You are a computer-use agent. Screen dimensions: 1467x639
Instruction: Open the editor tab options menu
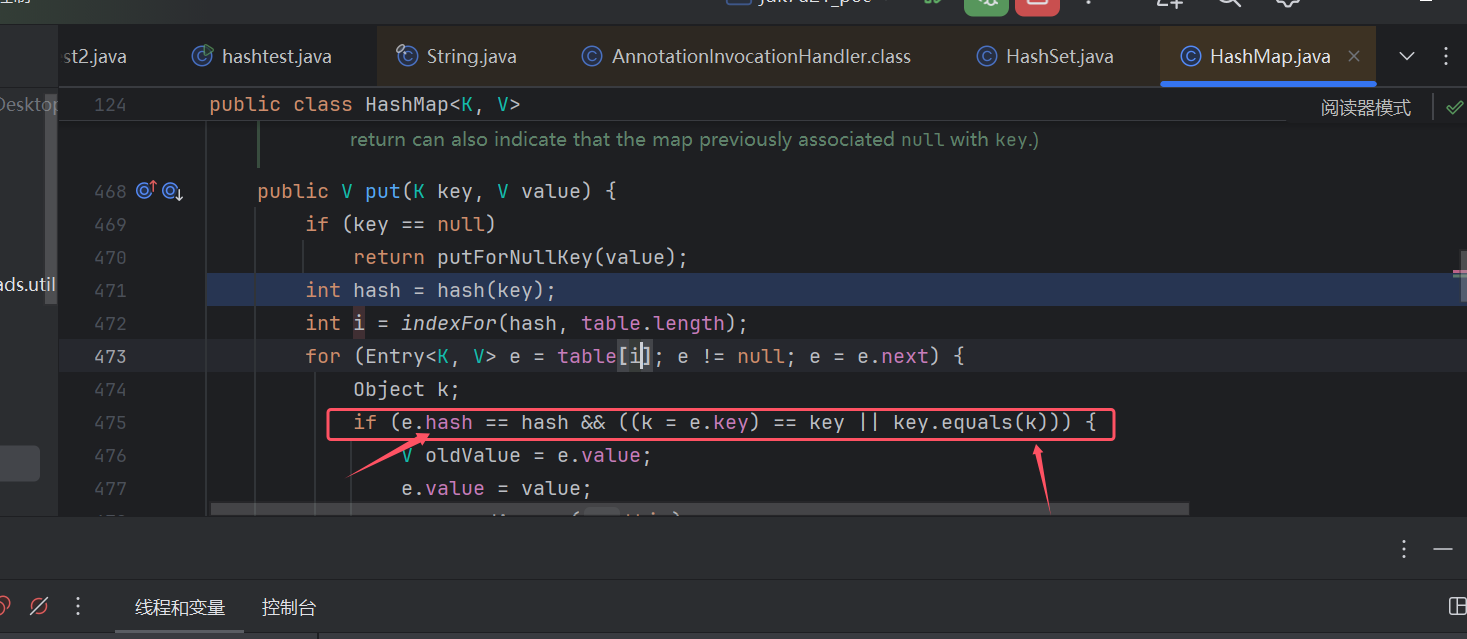tap(1445, 56)
